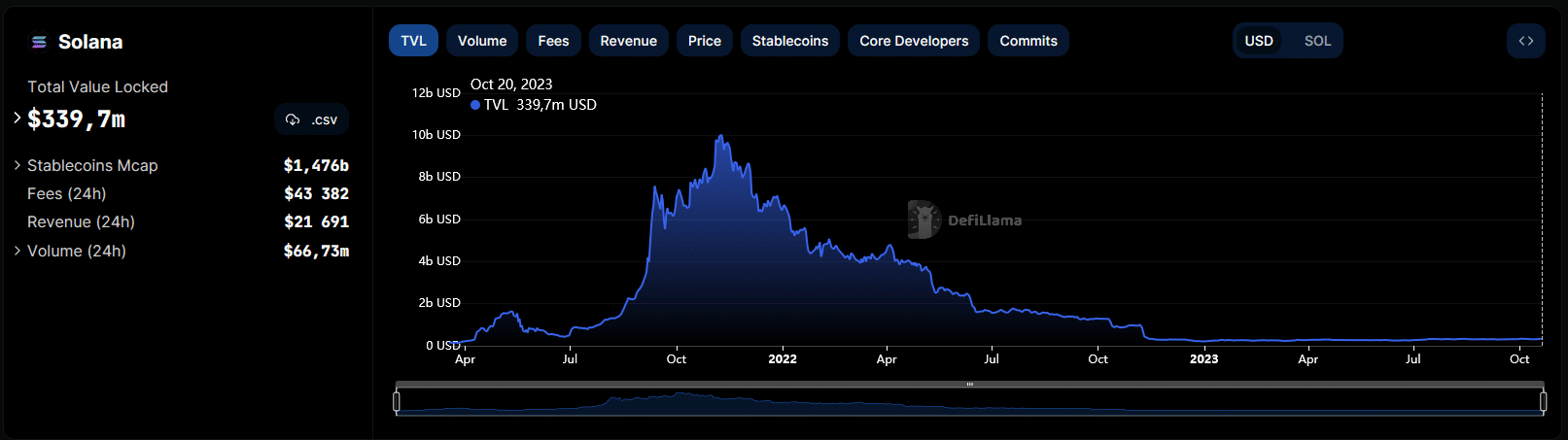The height and width of the screenshot is (440, 1568).
Task: Enable the Fees chart metric
Action: (553, 41)
